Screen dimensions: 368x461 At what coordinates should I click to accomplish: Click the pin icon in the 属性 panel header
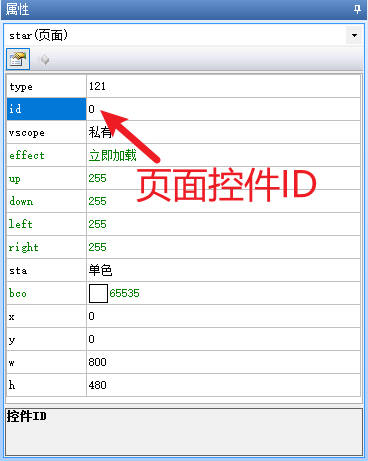coord(357,9)
